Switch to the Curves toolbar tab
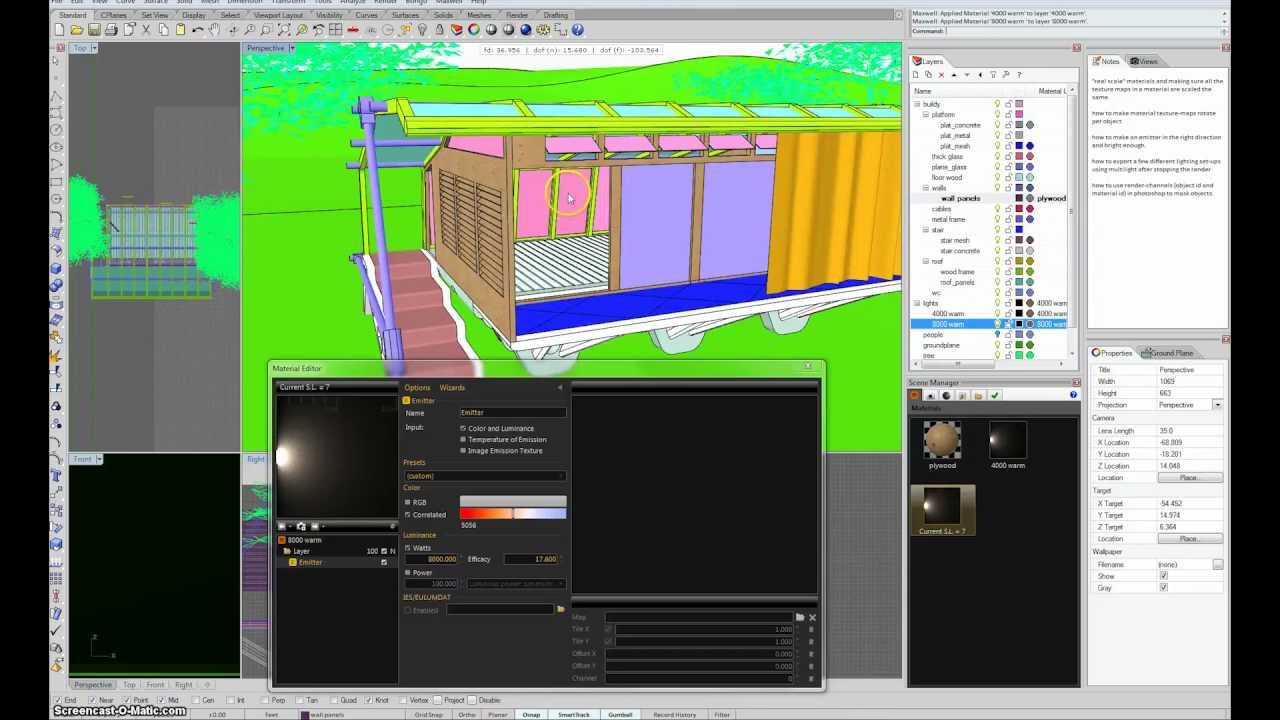This screenshot has height=720, width=1280. (366, 15)
